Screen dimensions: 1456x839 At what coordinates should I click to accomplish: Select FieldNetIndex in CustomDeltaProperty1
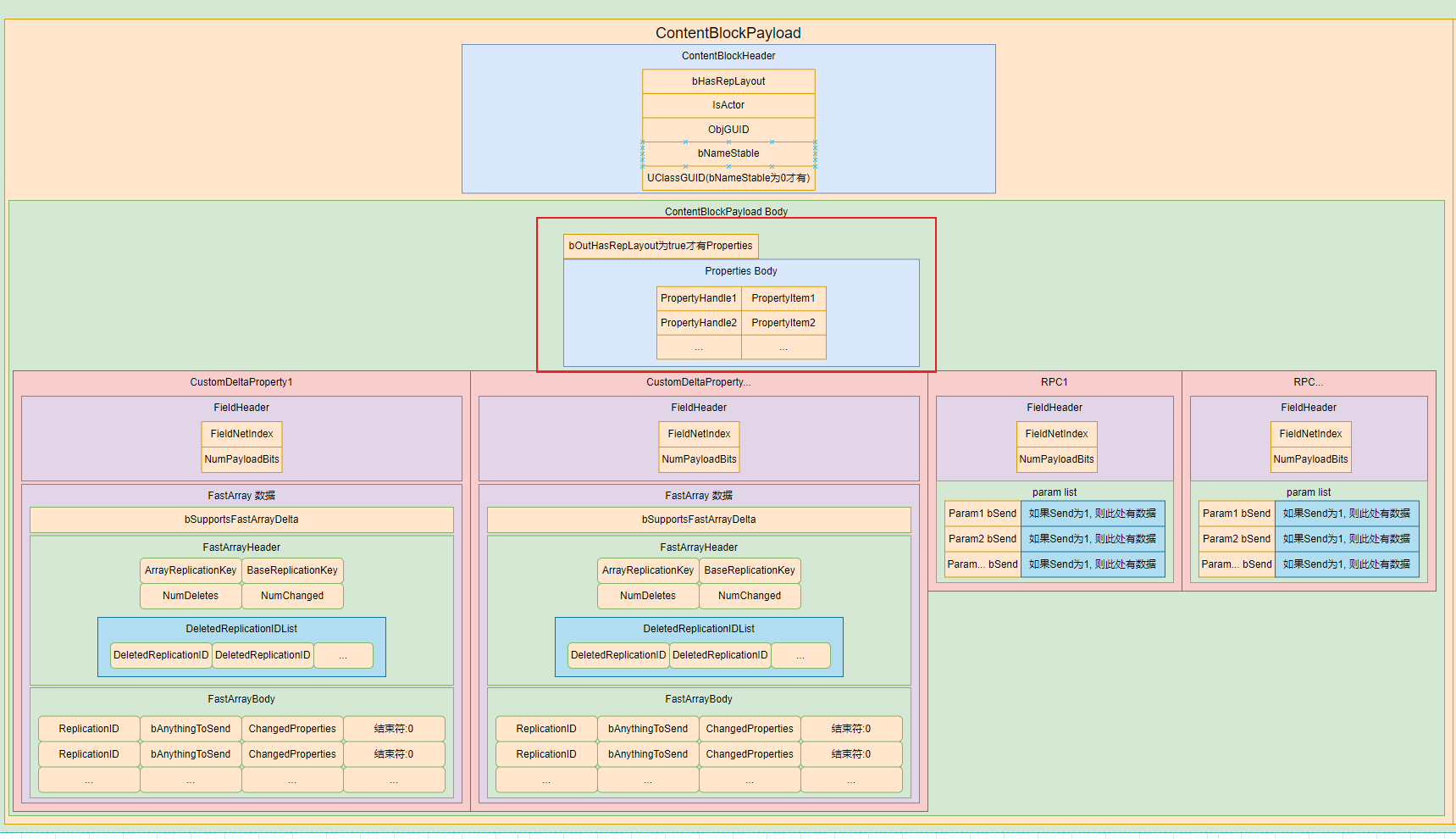coord(241,434)
